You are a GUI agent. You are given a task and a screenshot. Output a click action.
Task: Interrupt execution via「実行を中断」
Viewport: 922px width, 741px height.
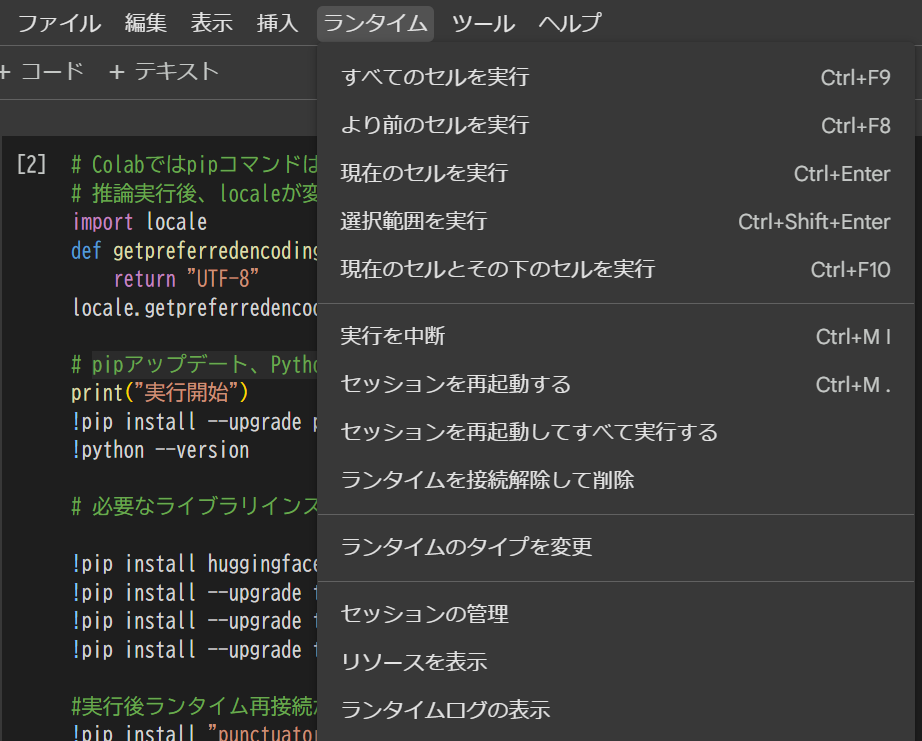click(x=390, y=337)
